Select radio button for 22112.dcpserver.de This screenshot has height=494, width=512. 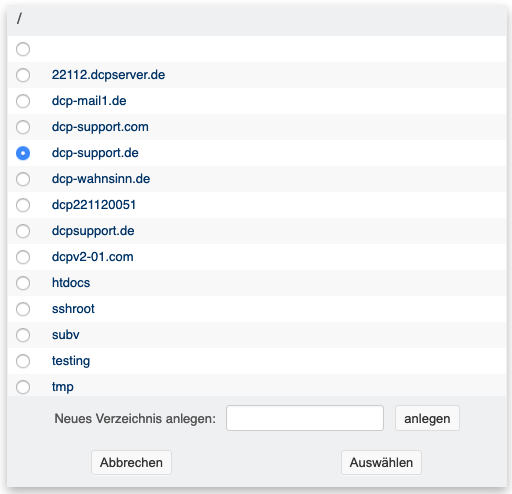pos(23,75)
